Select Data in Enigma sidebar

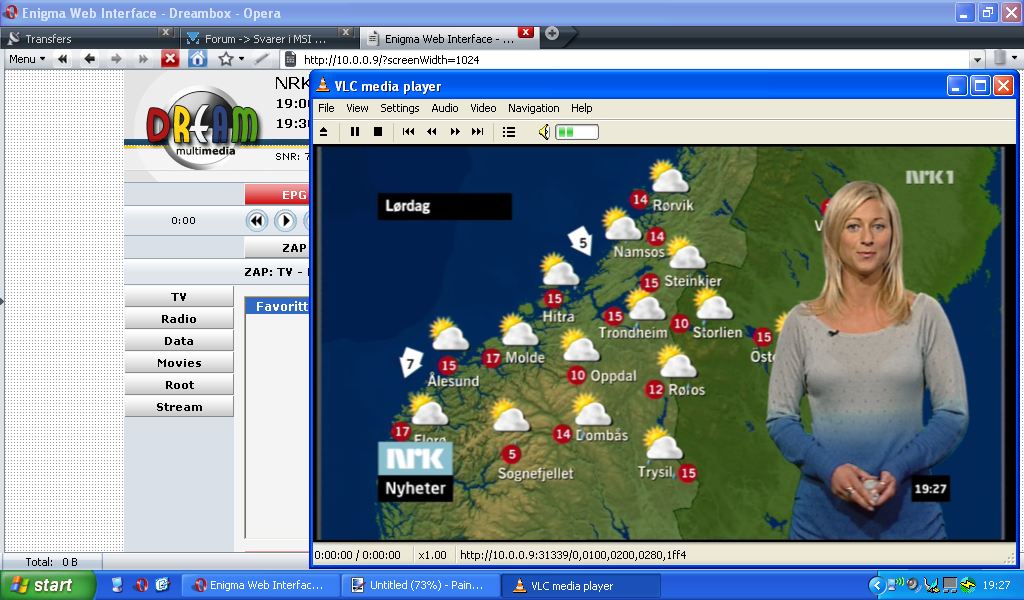179,341
